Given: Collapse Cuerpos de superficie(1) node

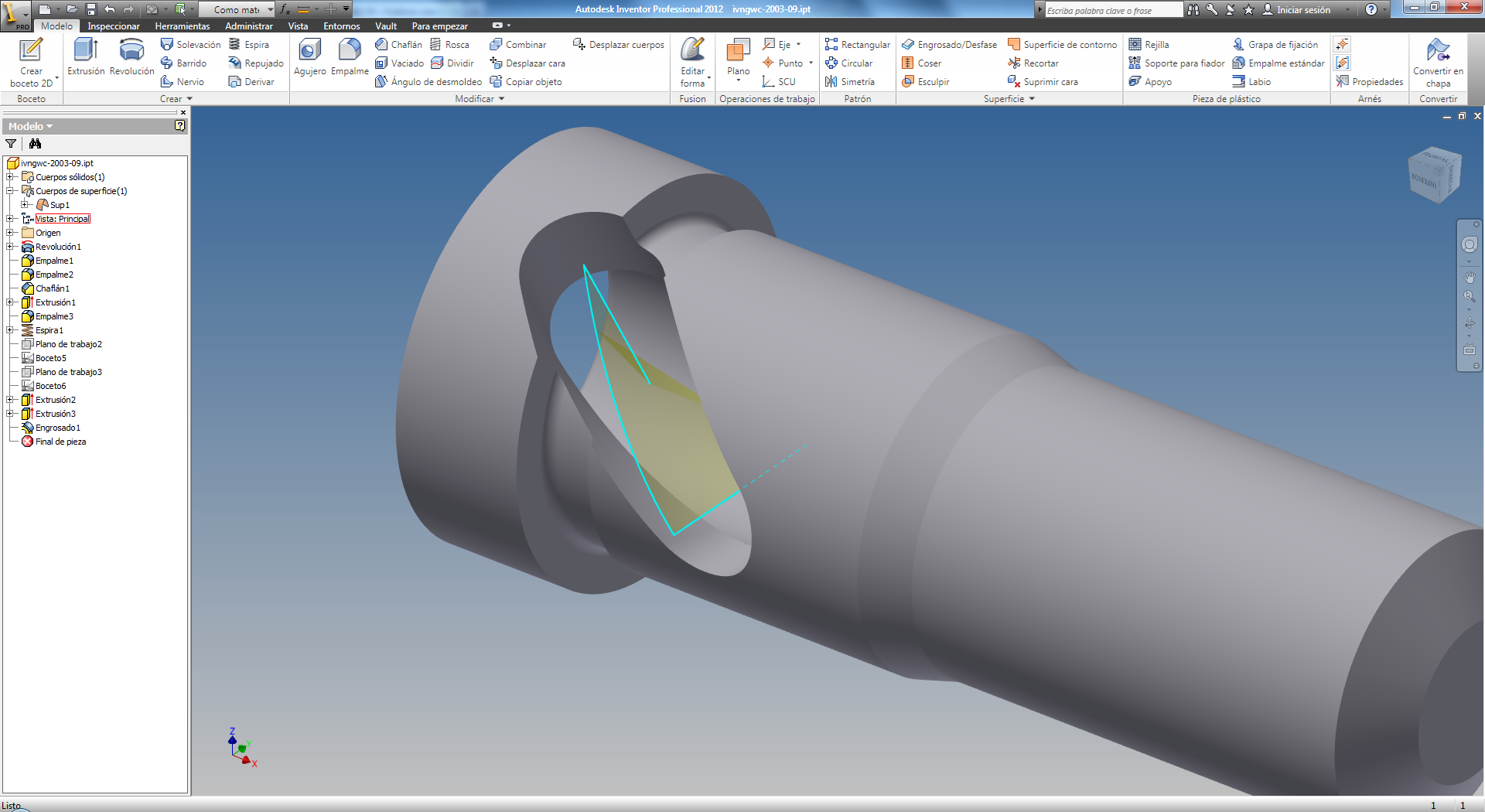Looking at the screenshot, I should (x=10, y=191).
